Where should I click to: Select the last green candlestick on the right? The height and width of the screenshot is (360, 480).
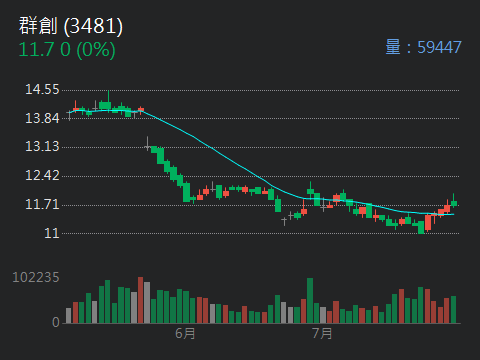tap(454, 203)
